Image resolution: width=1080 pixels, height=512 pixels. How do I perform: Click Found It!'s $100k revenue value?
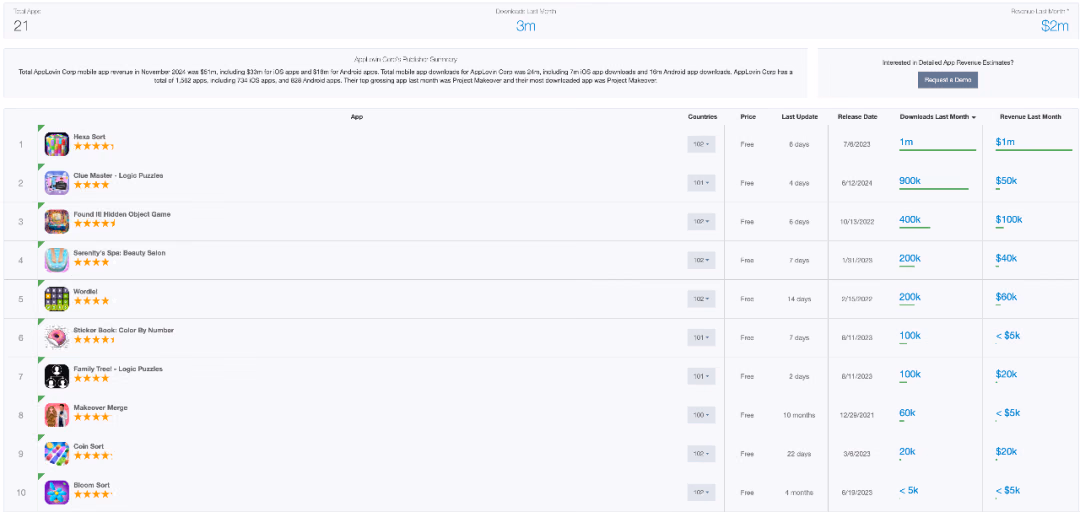(x=1009, y=219)
